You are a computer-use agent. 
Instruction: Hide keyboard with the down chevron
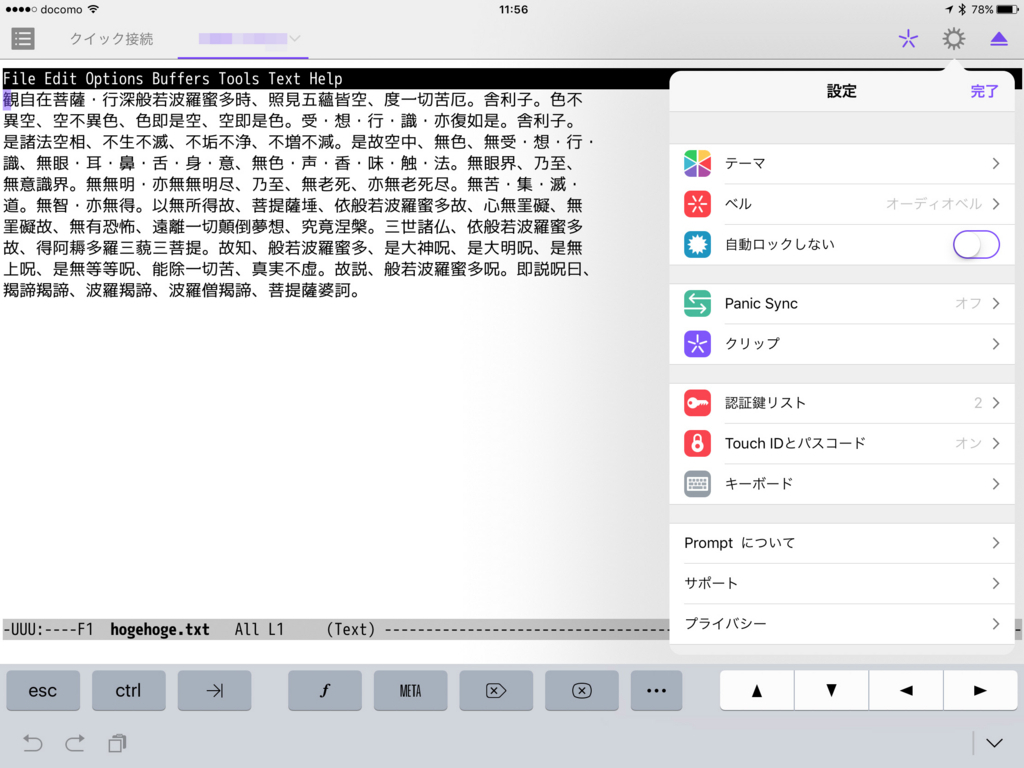994,743
